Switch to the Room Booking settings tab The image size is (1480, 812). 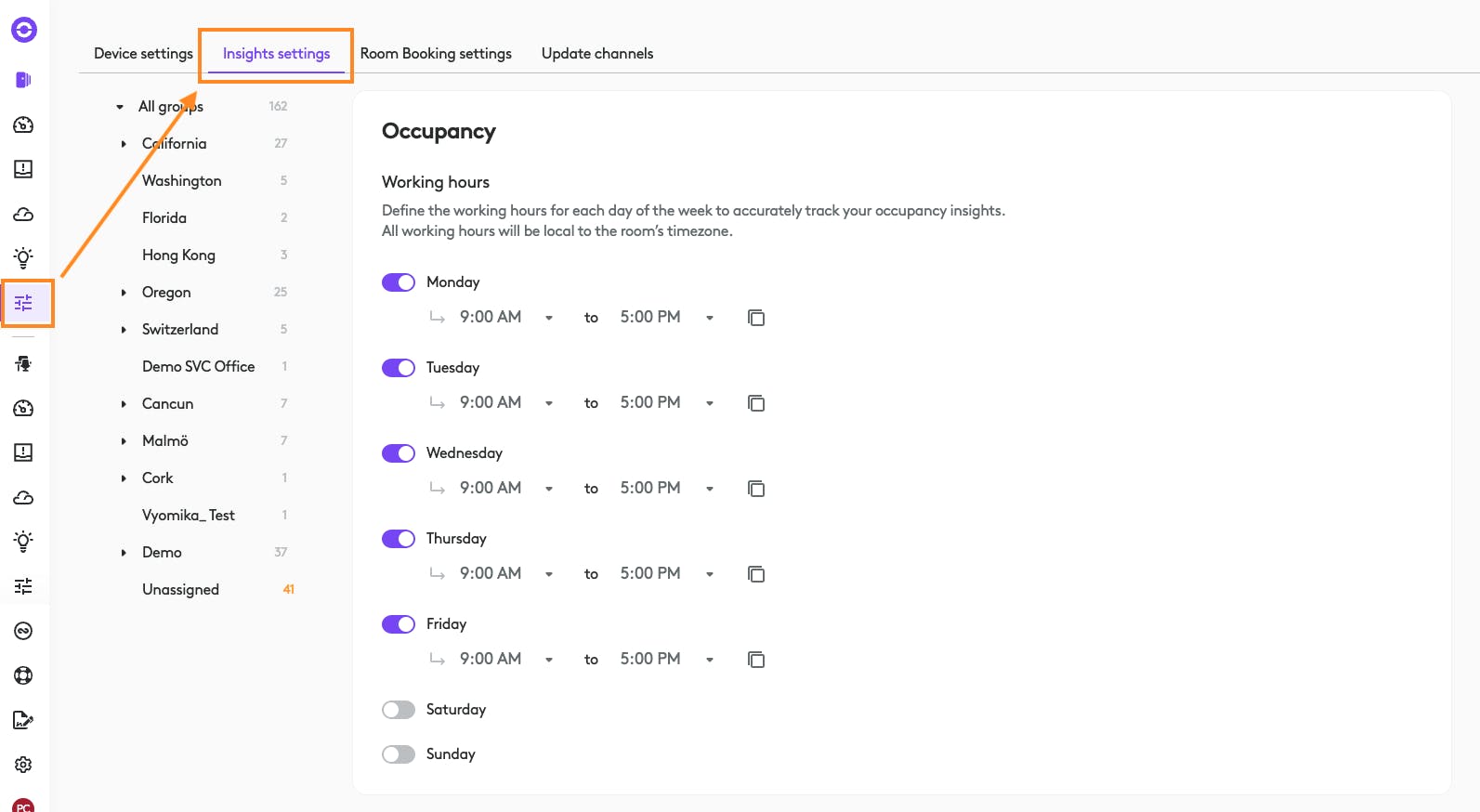[436, 54]
